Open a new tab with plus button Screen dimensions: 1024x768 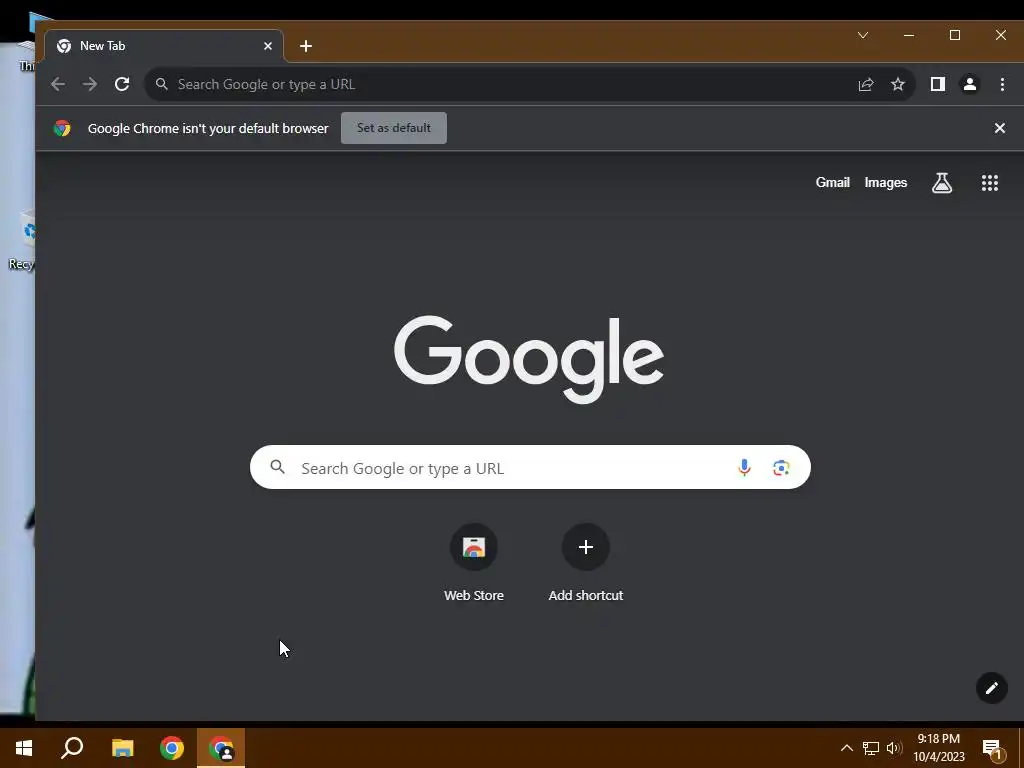coord(306,46)
